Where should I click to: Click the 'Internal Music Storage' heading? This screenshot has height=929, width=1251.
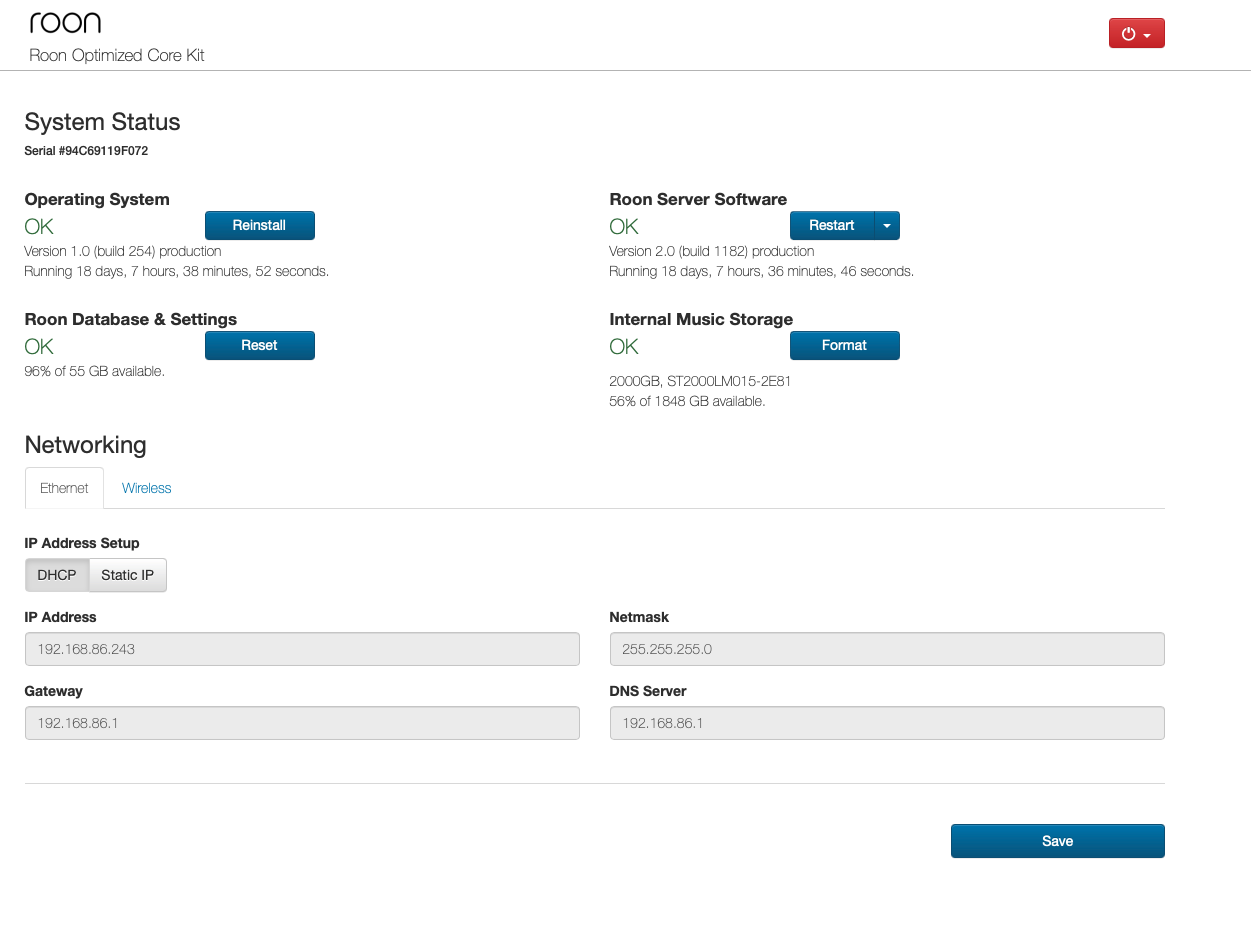(701, 319)
